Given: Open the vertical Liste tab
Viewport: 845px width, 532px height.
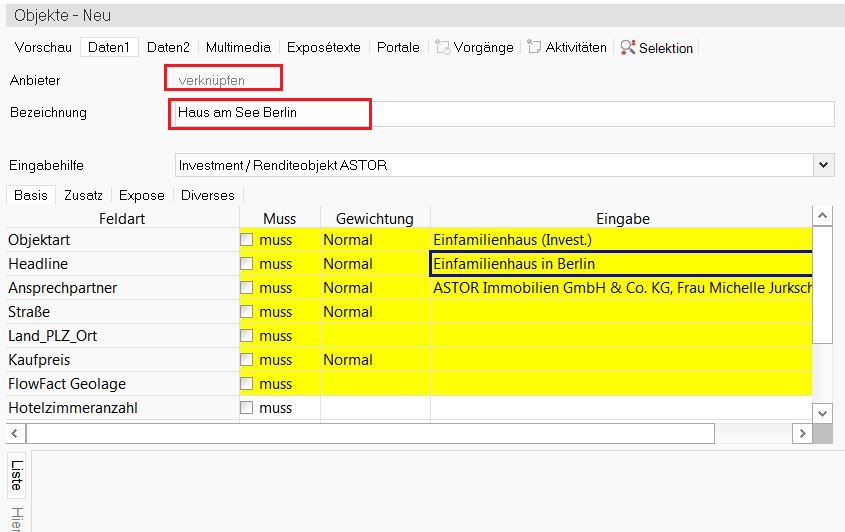Looking at the screenshot, I should tap(16, 473).
